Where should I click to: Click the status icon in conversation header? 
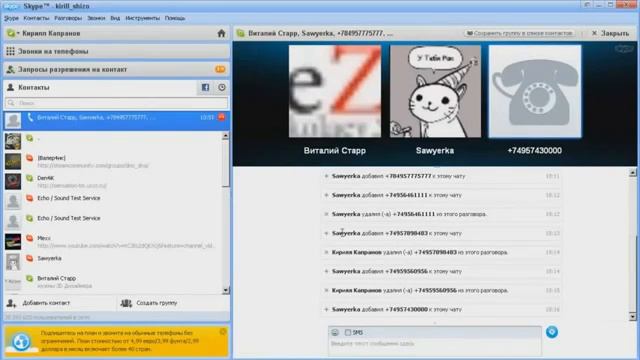241,33
